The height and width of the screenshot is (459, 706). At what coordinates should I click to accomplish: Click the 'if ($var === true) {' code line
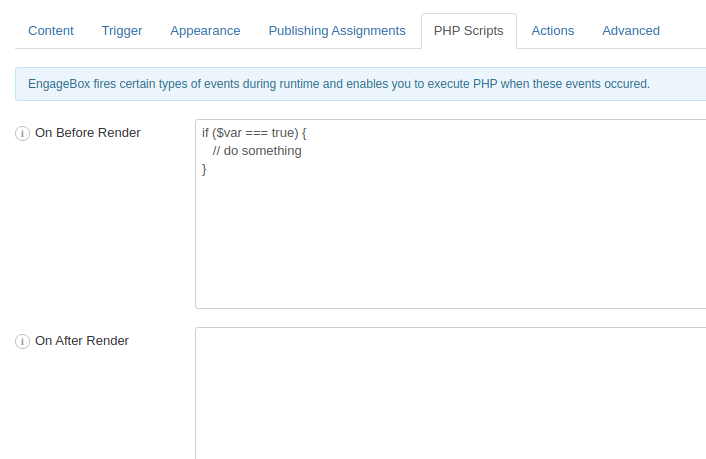coord(254,133)
